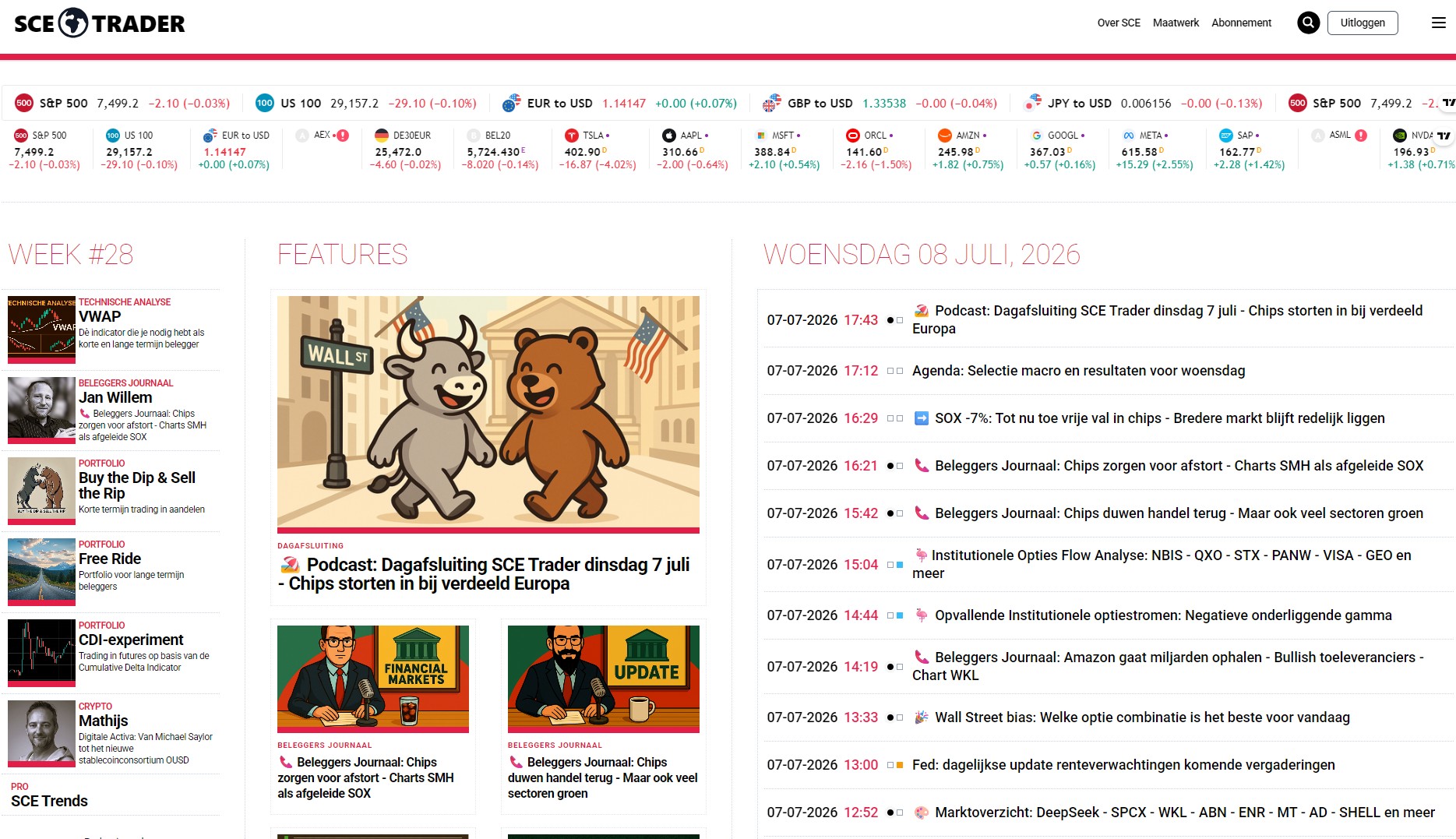
Task: Open the Free Ride portfolio
Action: (110, 559)
